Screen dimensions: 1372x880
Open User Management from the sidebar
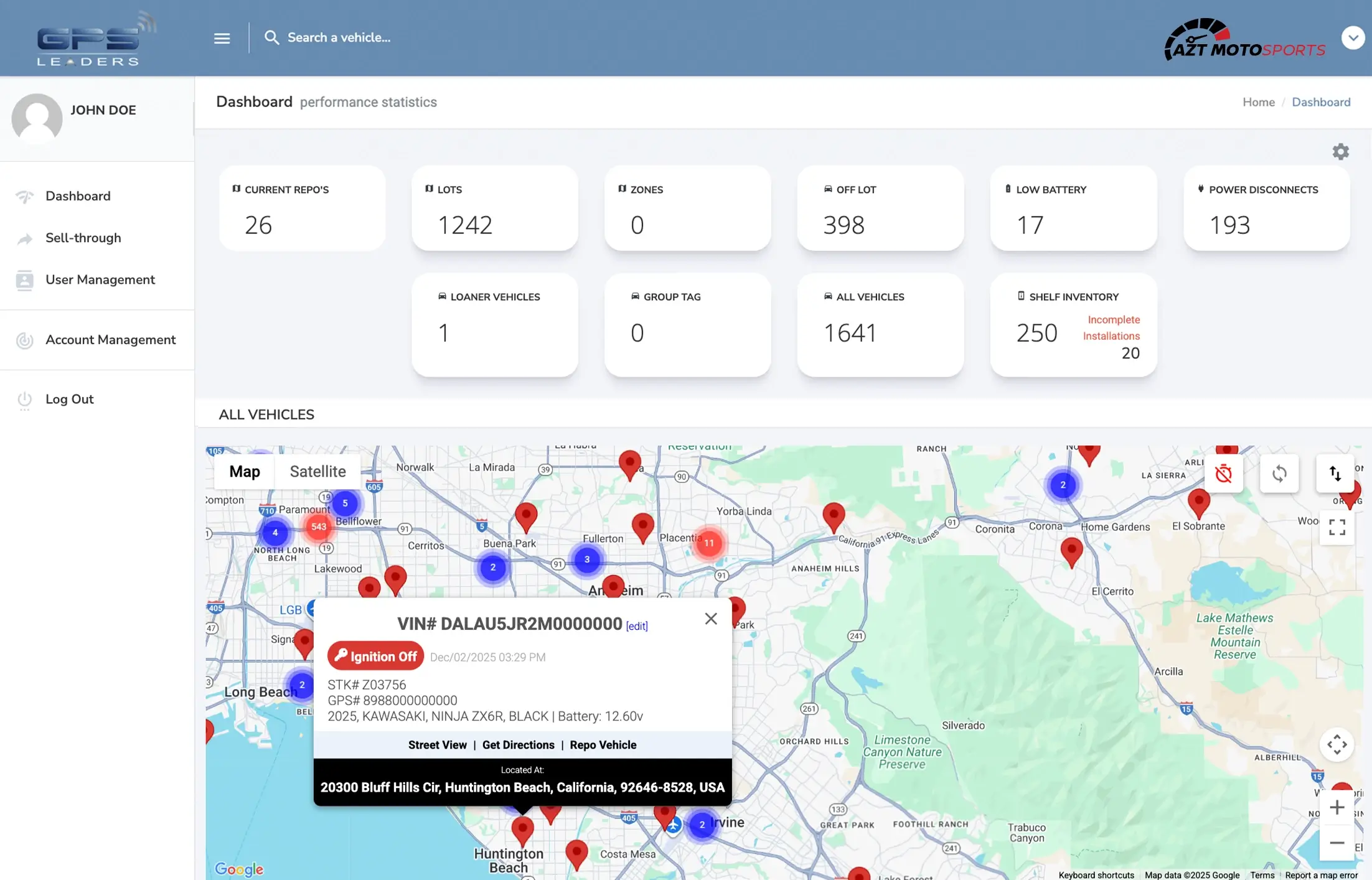tap(100, 279)
